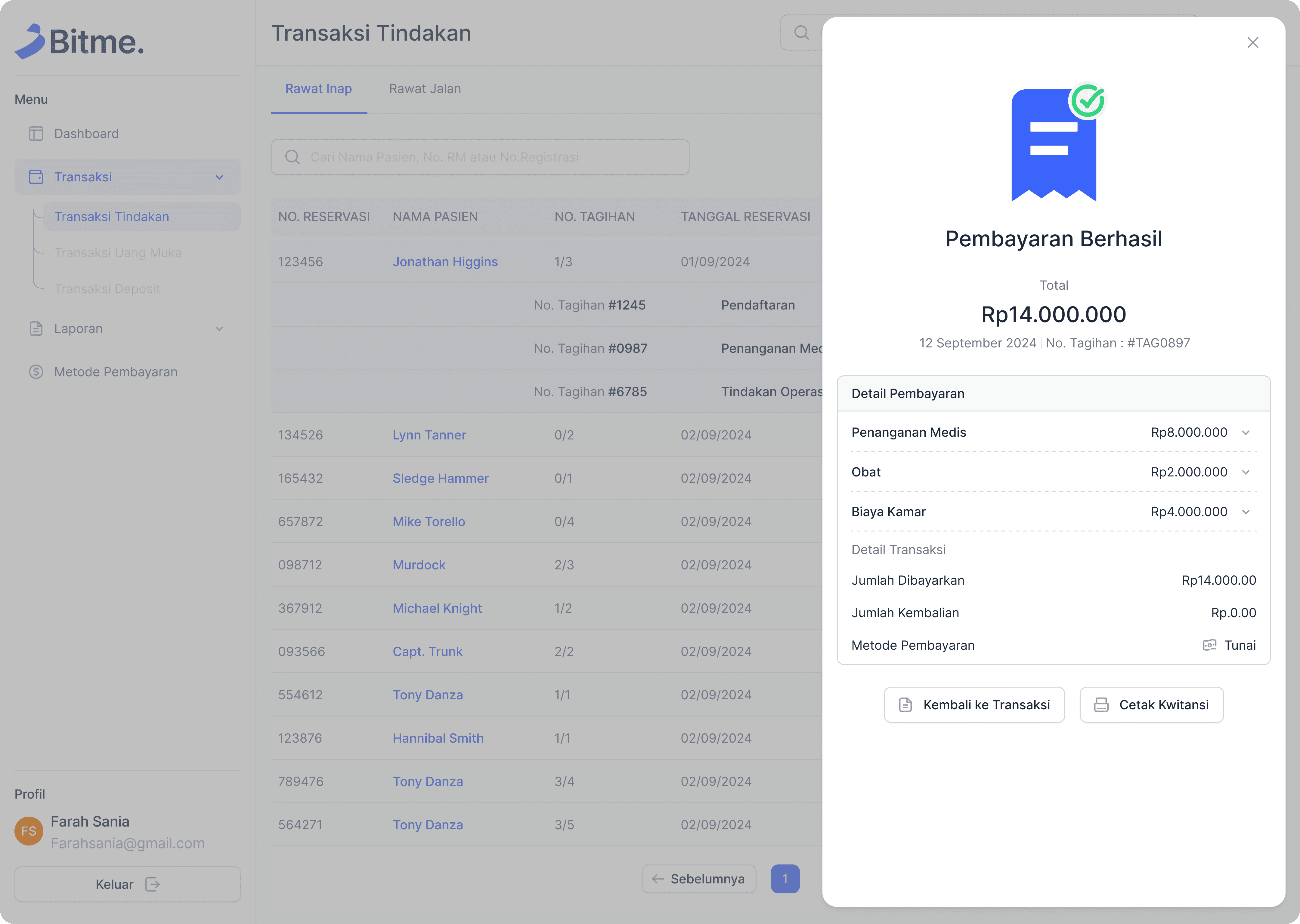Click the search magnifier icon in header
The width and height of the screenshot is (1300, 924).
pos(801,32)
